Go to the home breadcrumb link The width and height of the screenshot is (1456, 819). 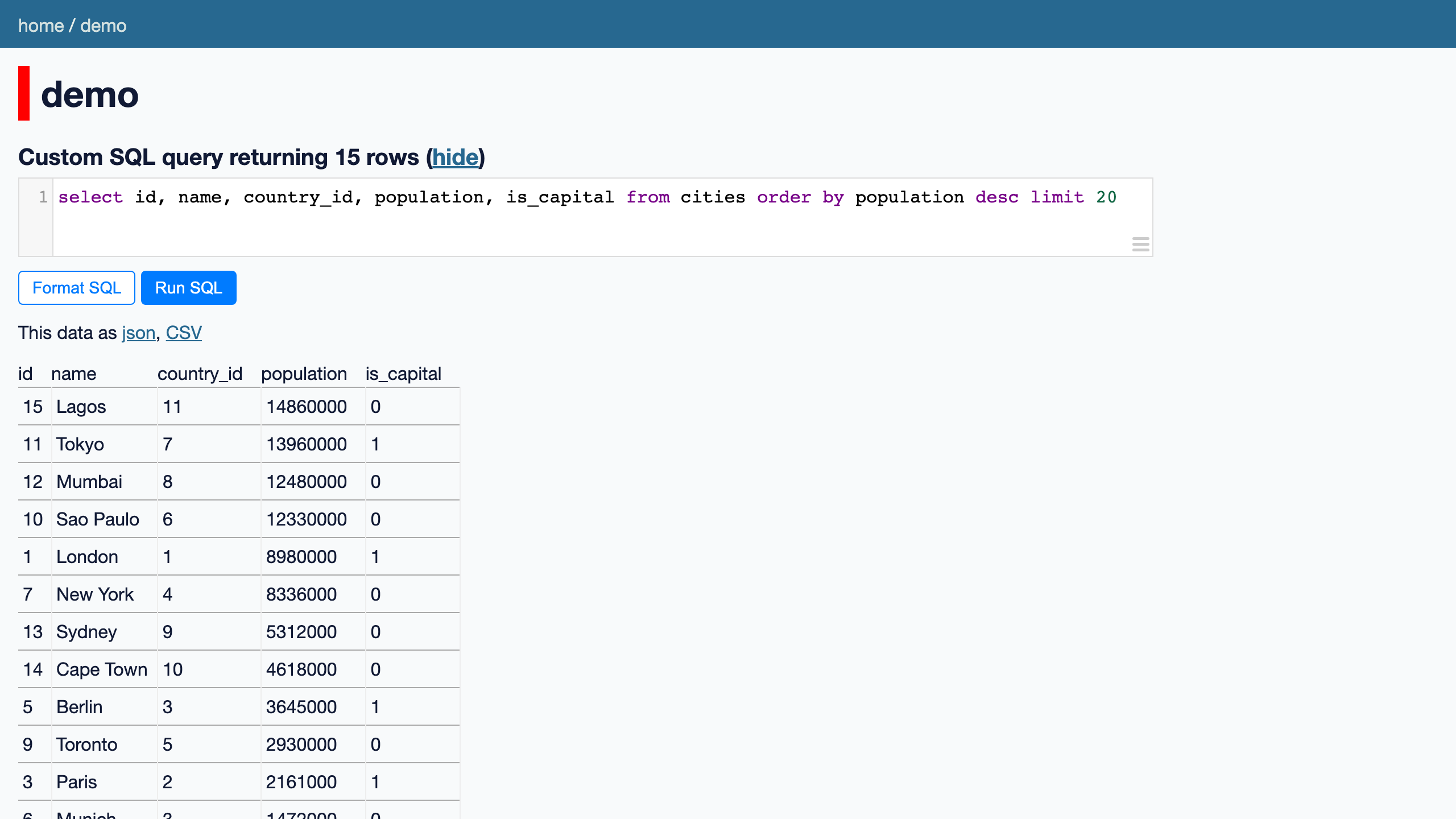41,26
